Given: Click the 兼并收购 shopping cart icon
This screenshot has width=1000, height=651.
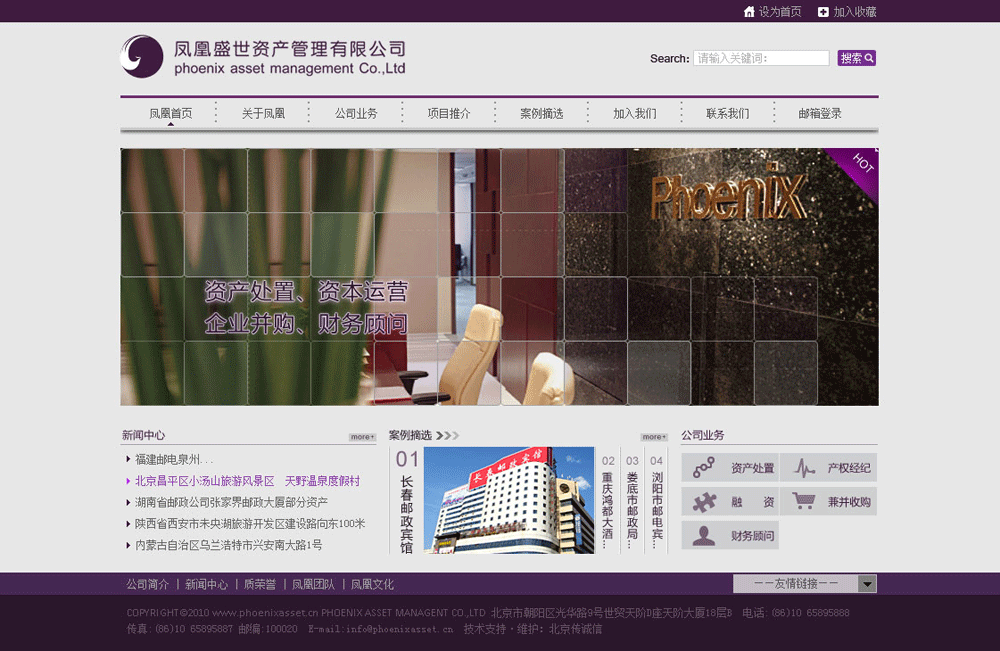Looking at the screenshot, I should [x=804, y=500].
